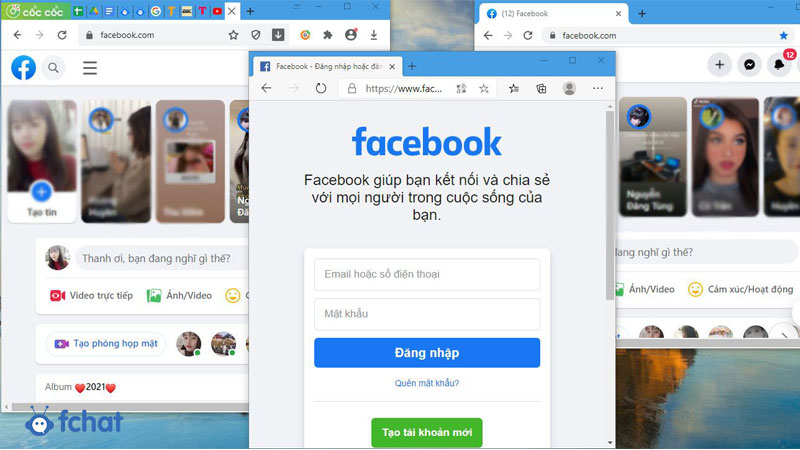Close the active tab in Coc Coc window
Viewport: 800px width, 450px height.
[x=231, y=11]
